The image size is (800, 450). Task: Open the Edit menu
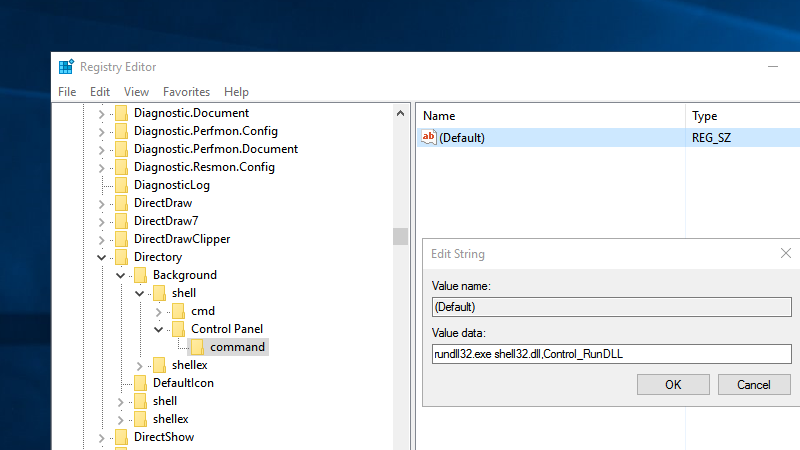coord(99,92)
